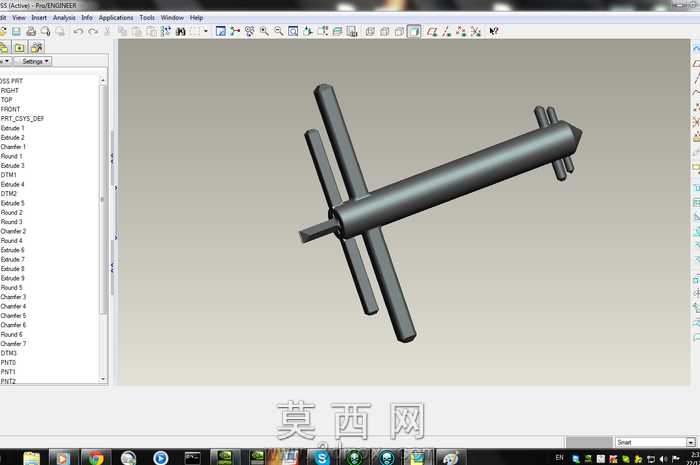
Task: Toggle datum points display
Action: (x=461, y=31)
